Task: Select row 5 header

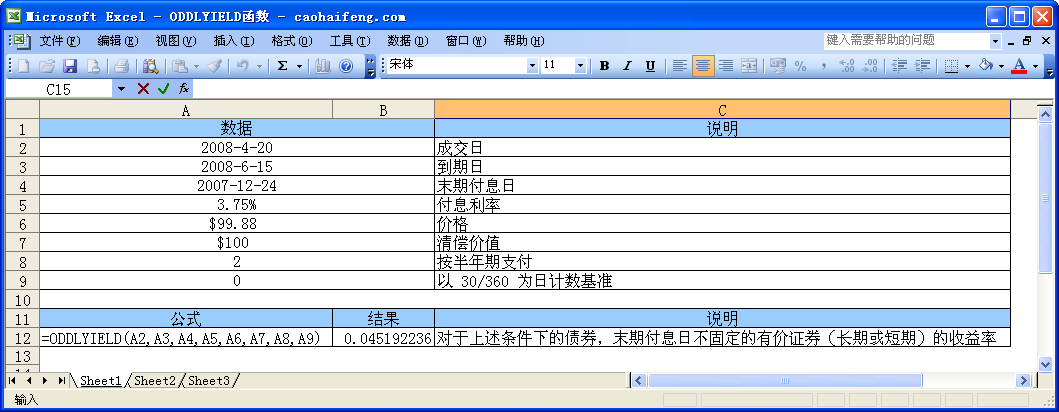Action: click(22, 204)
